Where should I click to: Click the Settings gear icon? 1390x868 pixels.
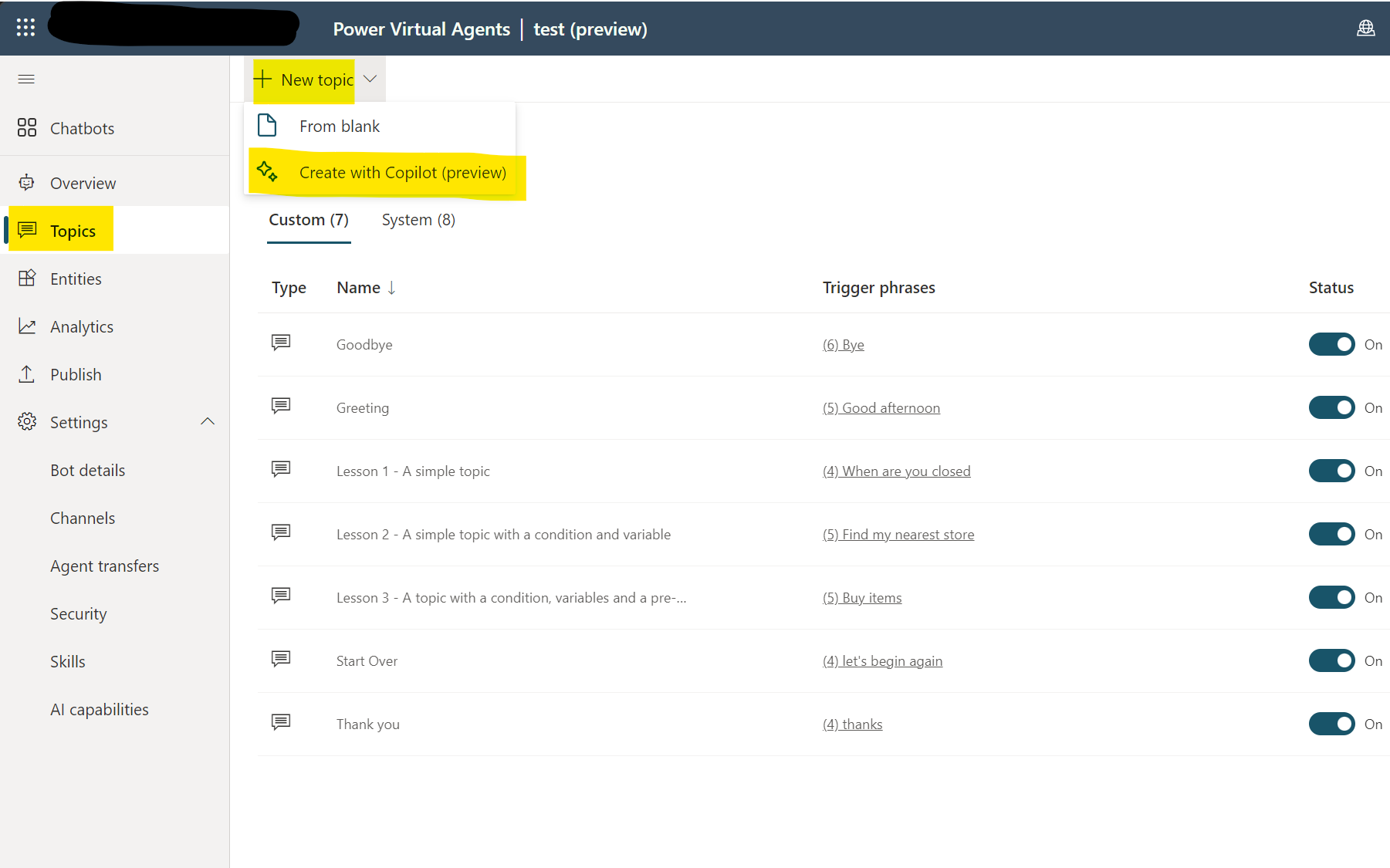click(x=27, y=421)
